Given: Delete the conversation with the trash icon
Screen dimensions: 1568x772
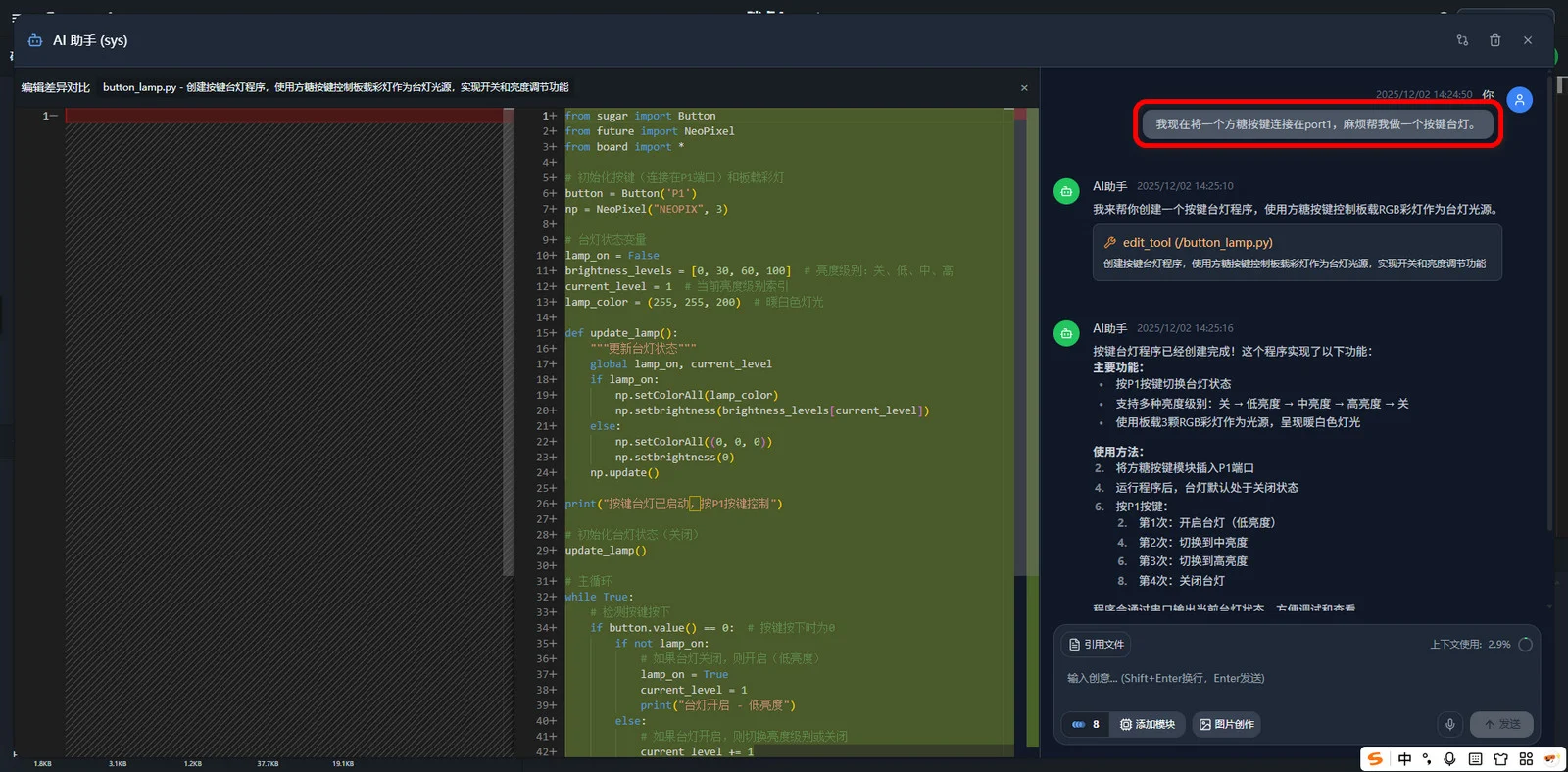Looking at the screenshot, I should coord(1494,40).
